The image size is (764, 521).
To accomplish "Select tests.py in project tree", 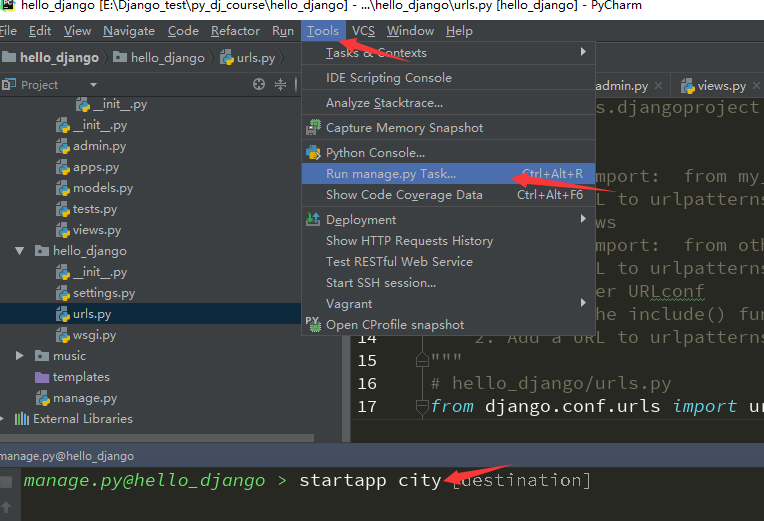I will click(x=95, y=209).
